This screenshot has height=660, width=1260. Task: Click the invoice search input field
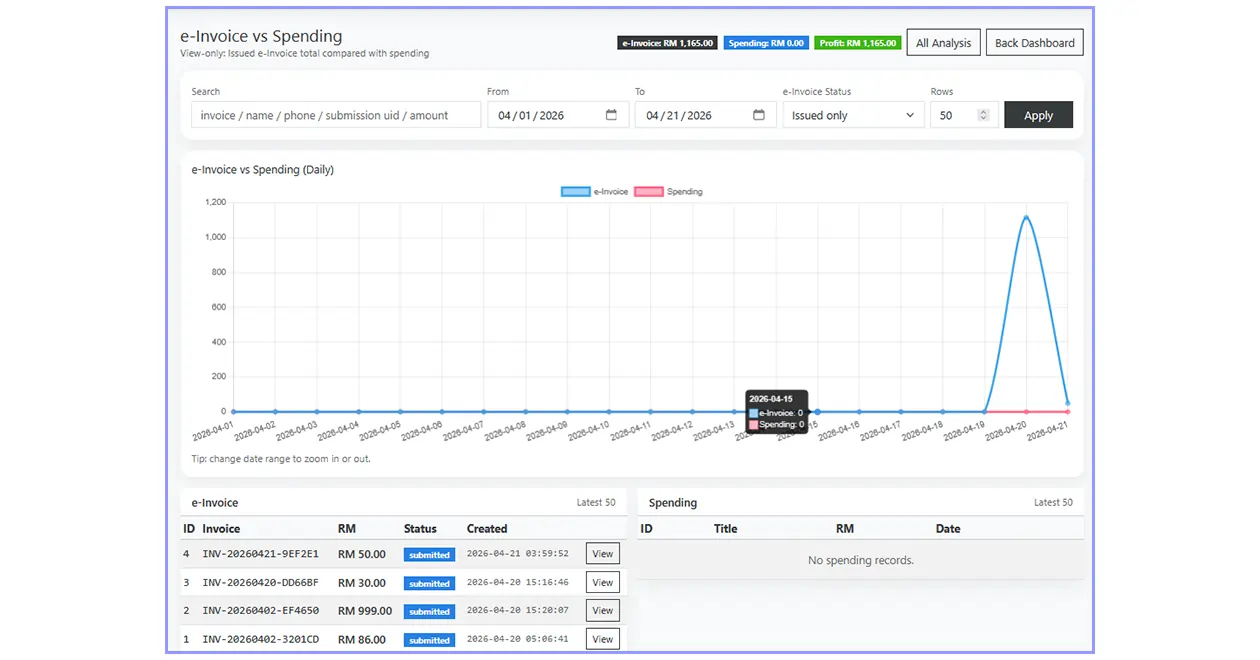click(x=335, y=115)
